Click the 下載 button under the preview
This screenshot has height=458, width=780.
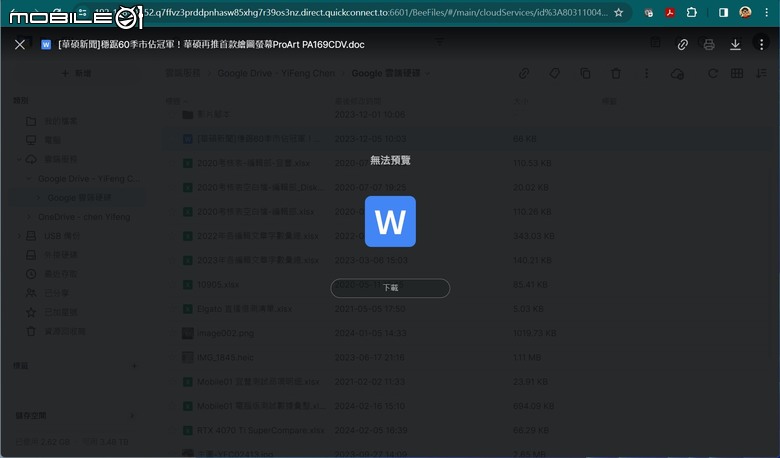coord(390,288)
